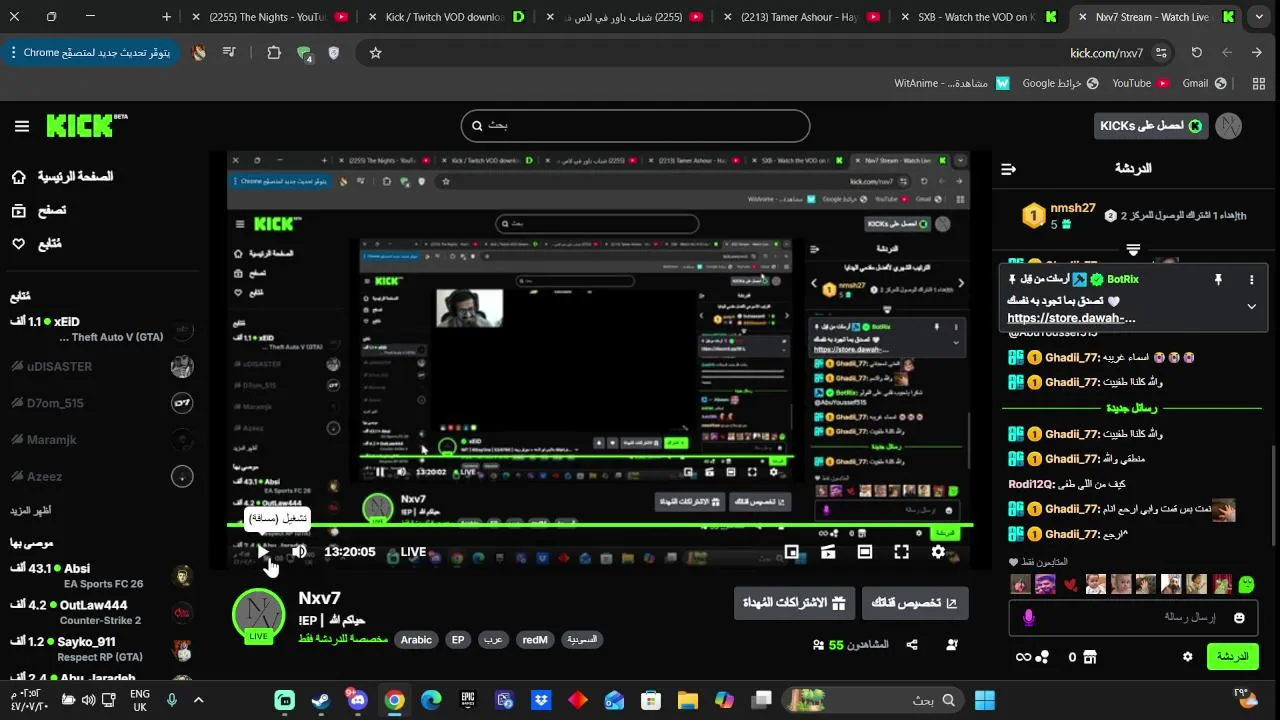The height and width of the screenshot is (720, 1280).
Task: Expand the pinned message chevron
Action: 1251,307
